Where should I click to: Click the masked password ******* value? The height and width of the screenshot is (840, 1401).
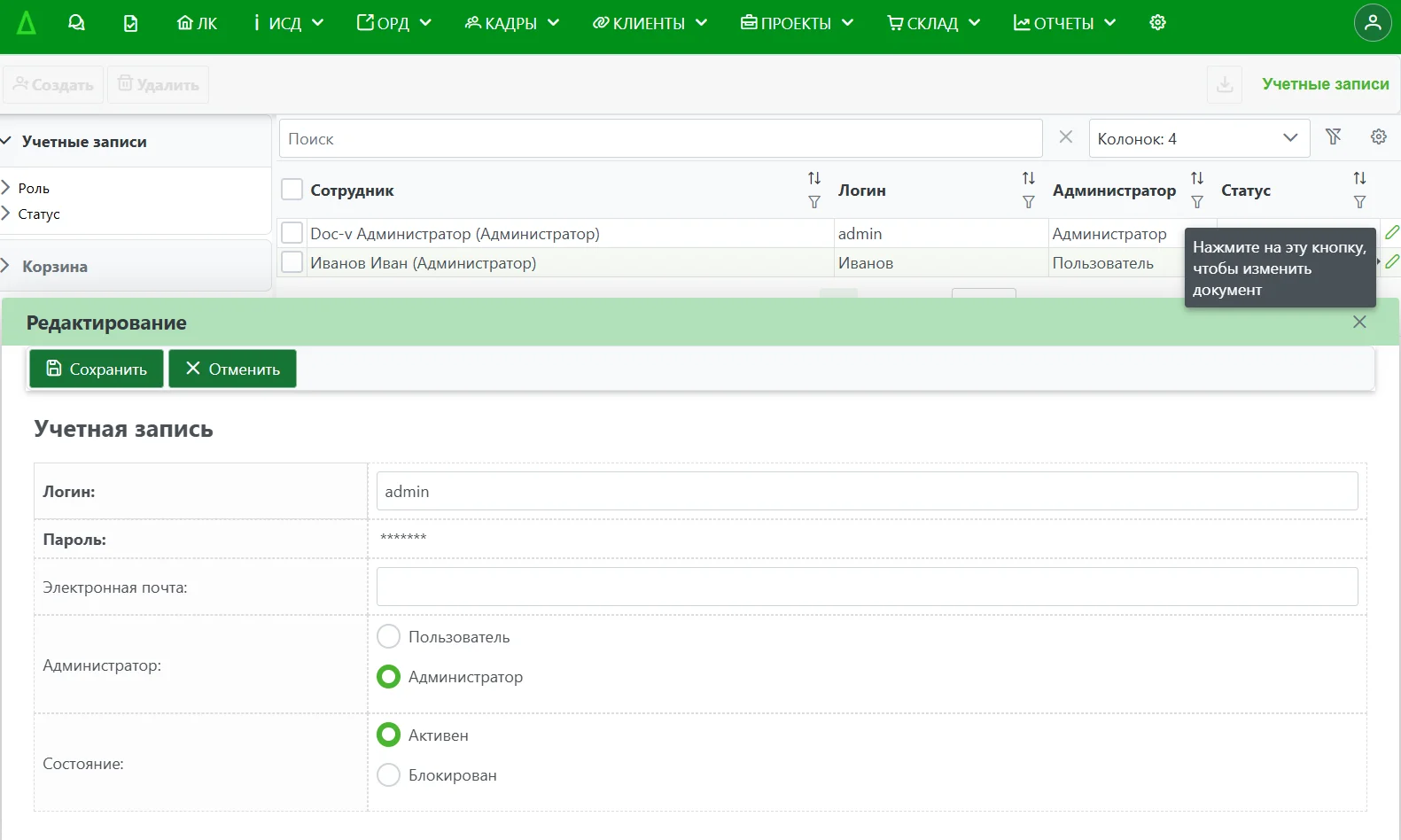(x=403, y=538)
